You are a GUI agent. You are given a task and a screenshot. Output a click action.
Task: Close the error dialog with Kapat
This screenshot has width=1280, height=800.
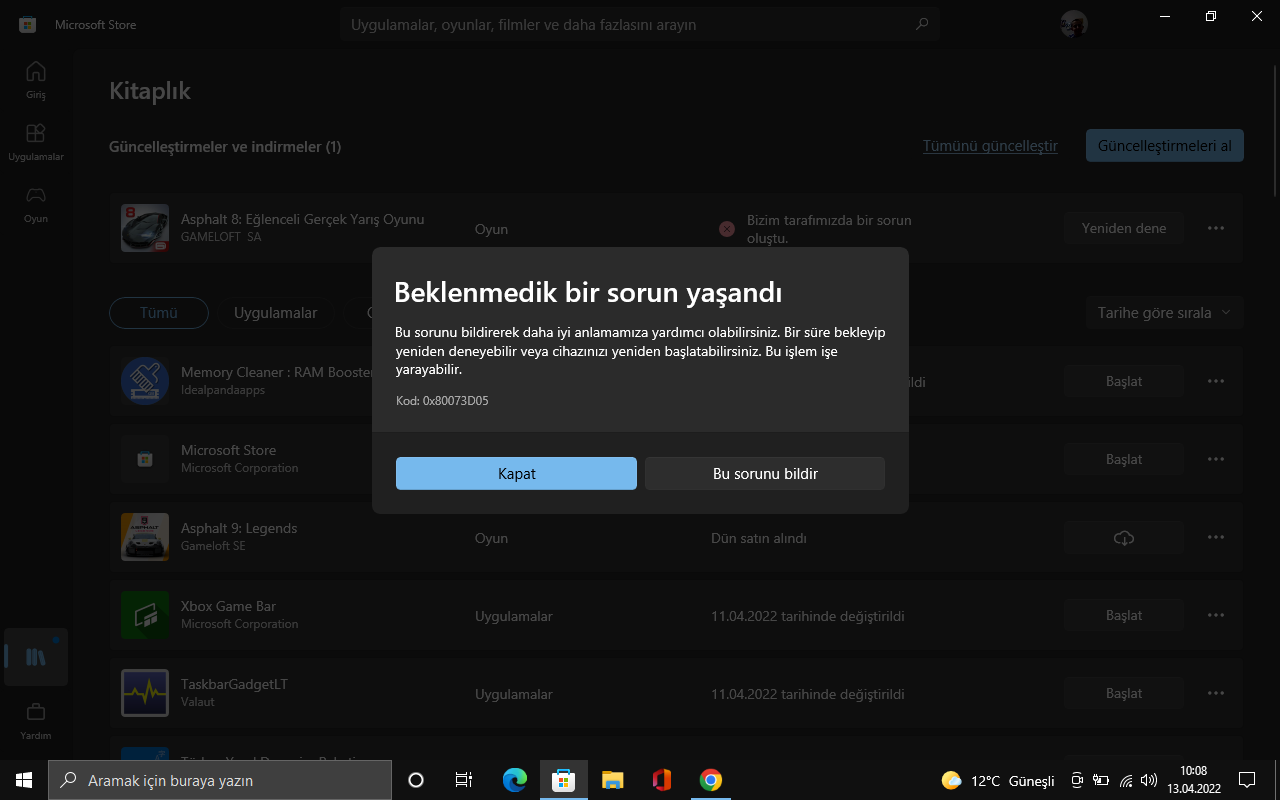(x=516, y=474)
